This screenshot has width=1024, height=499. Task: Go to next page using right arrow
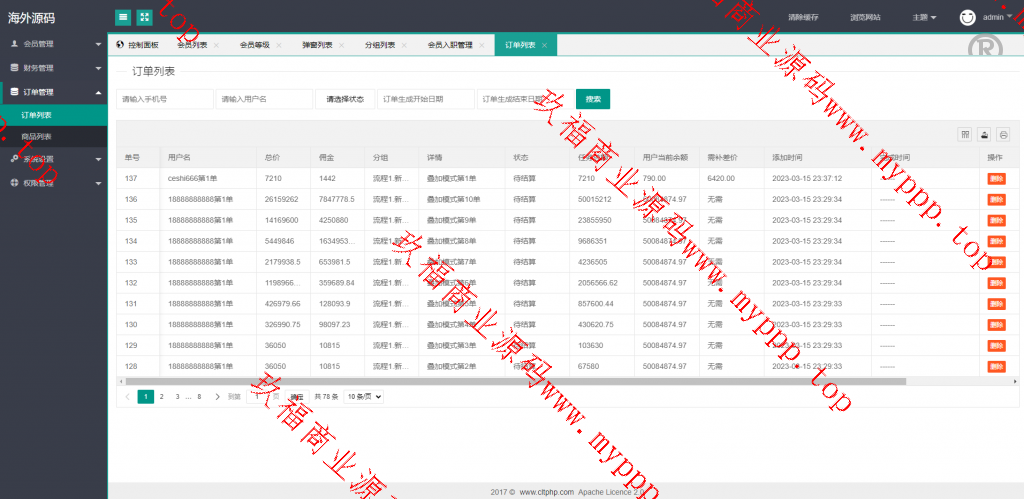(x=217, y=397)
